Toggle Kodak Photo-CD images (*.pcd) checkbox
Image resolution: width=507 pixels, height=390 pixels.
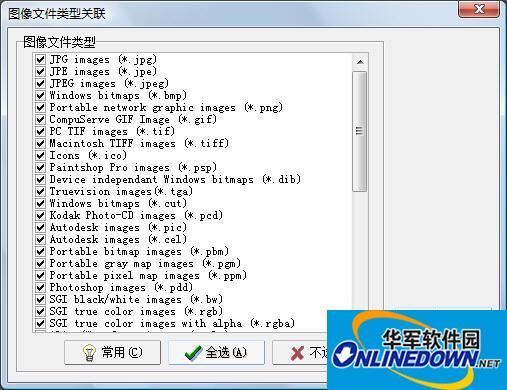pos(40,215)
